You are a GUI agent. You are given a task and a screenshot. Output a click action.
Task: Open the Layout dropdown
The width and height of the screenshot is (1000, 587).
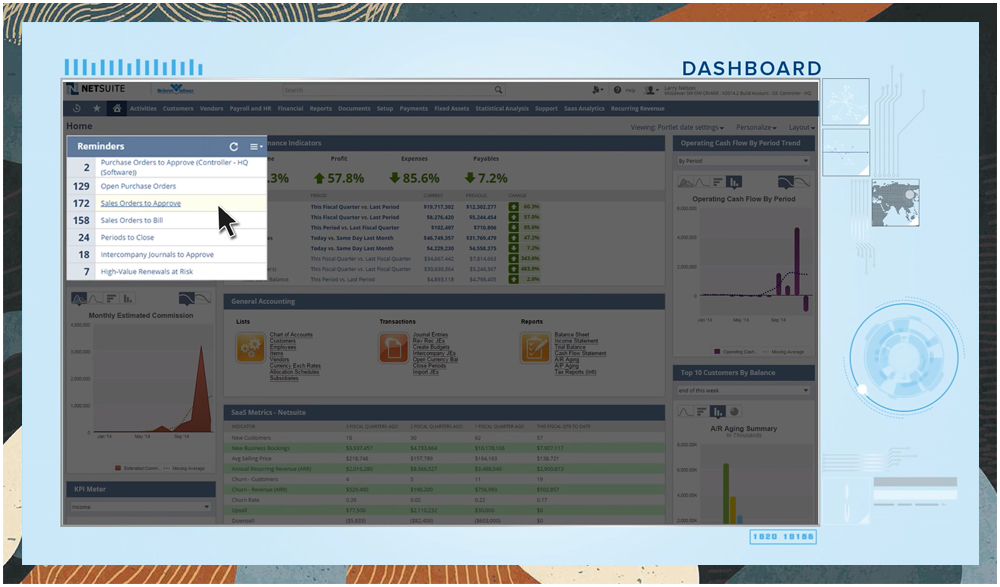click(802, 128)
